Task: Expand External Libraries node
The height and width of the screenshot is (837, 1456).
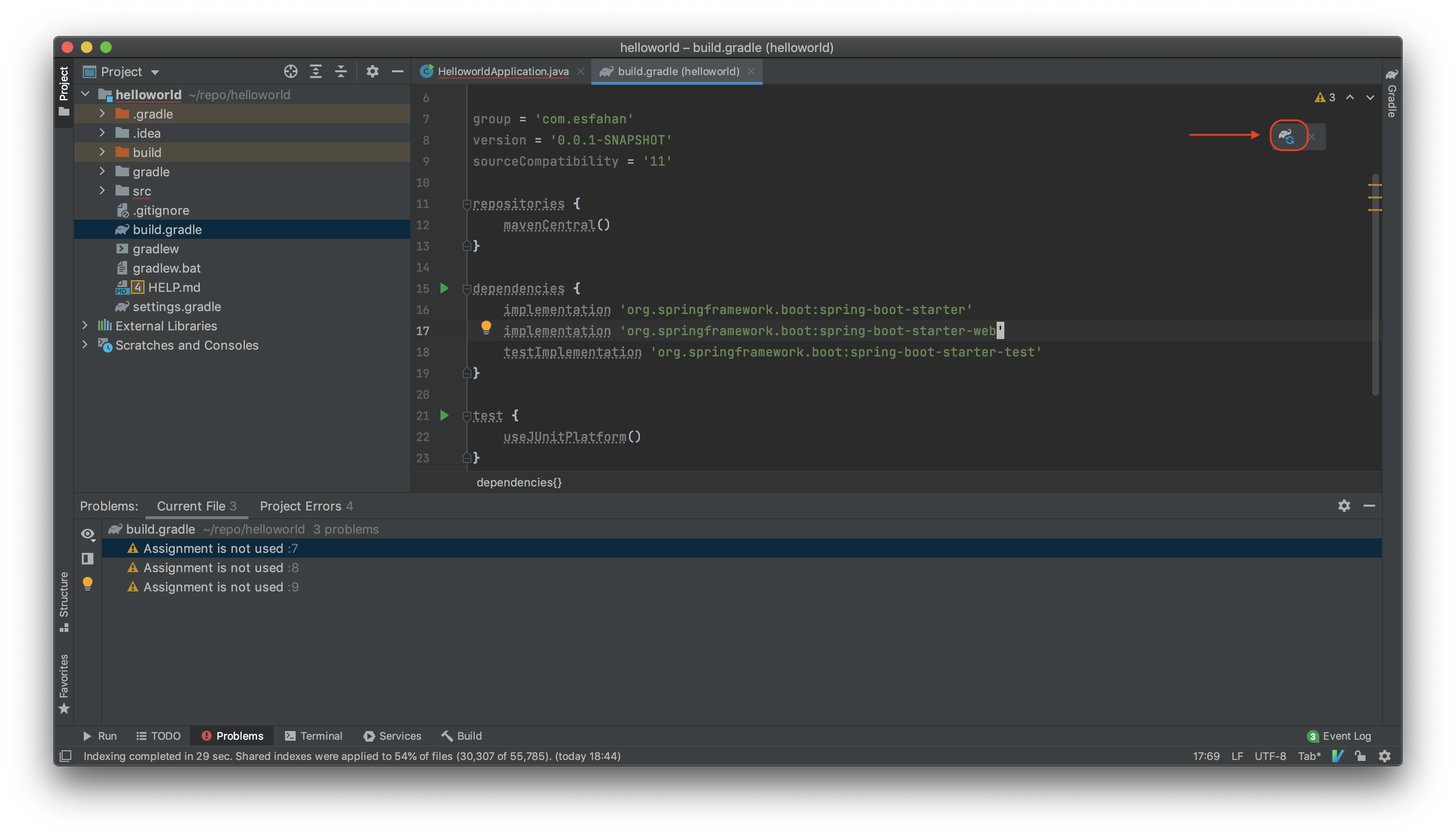Action: click(85, 326)
